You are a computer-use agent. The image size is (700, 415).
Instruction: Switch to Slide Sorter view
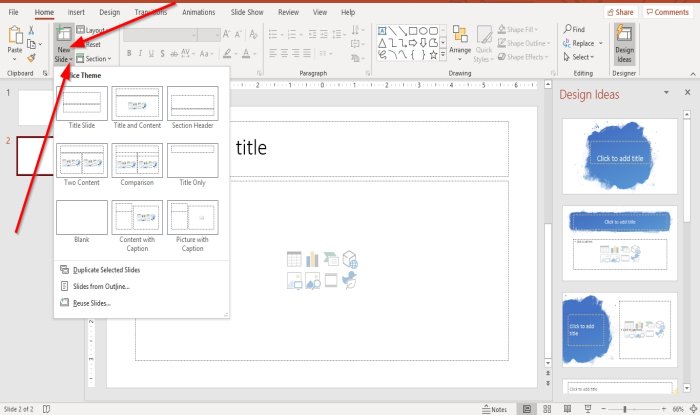click(x=546, y=409)
